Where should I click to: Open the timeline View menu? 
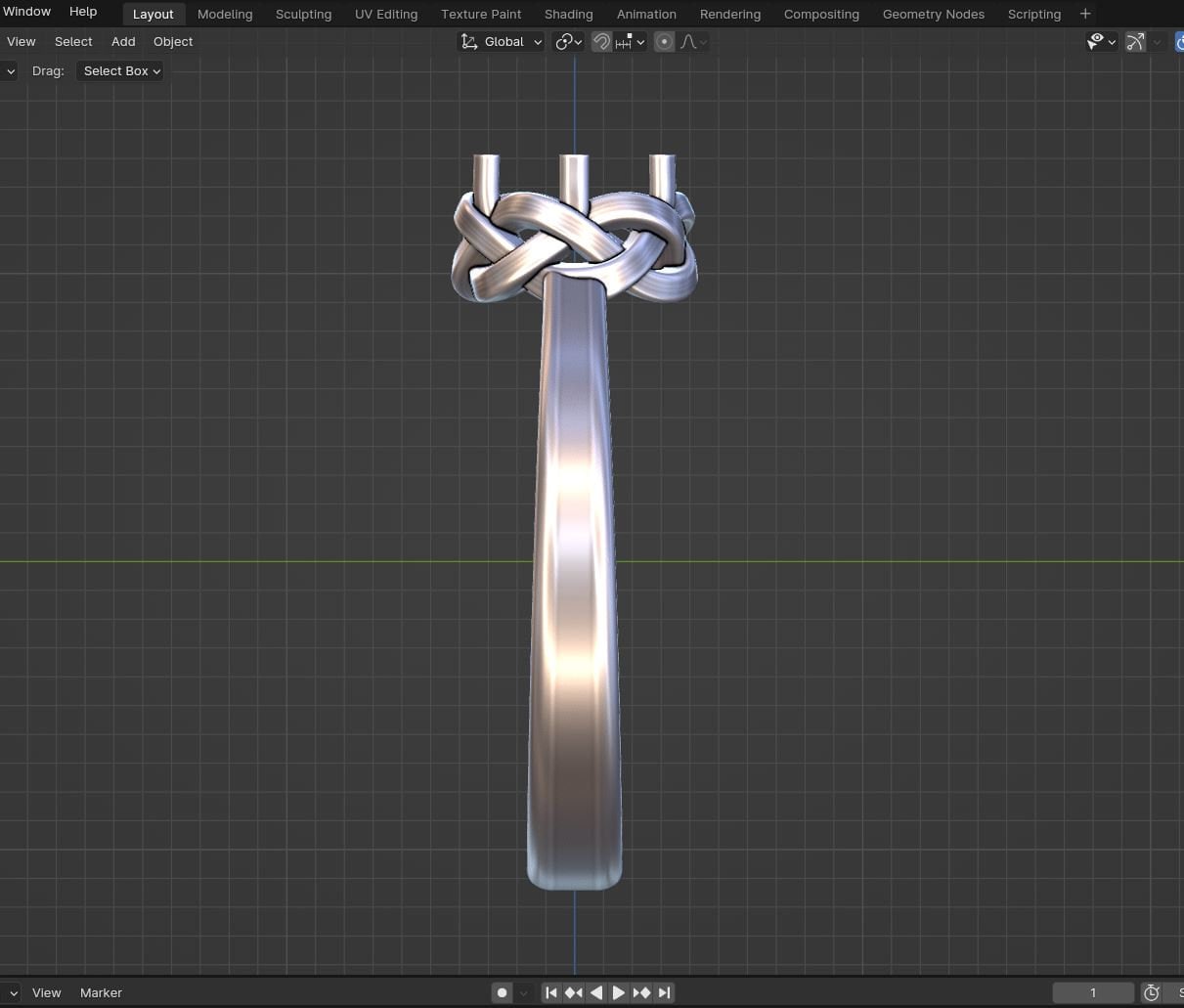[46, 992]
